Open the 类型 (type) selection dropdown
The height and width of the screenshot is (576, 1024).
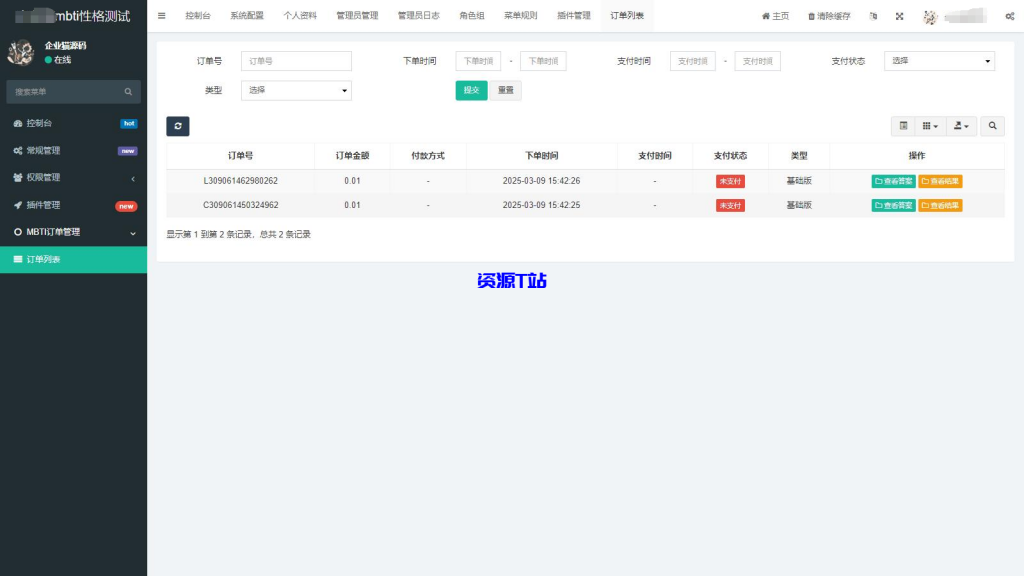point(296,90)
